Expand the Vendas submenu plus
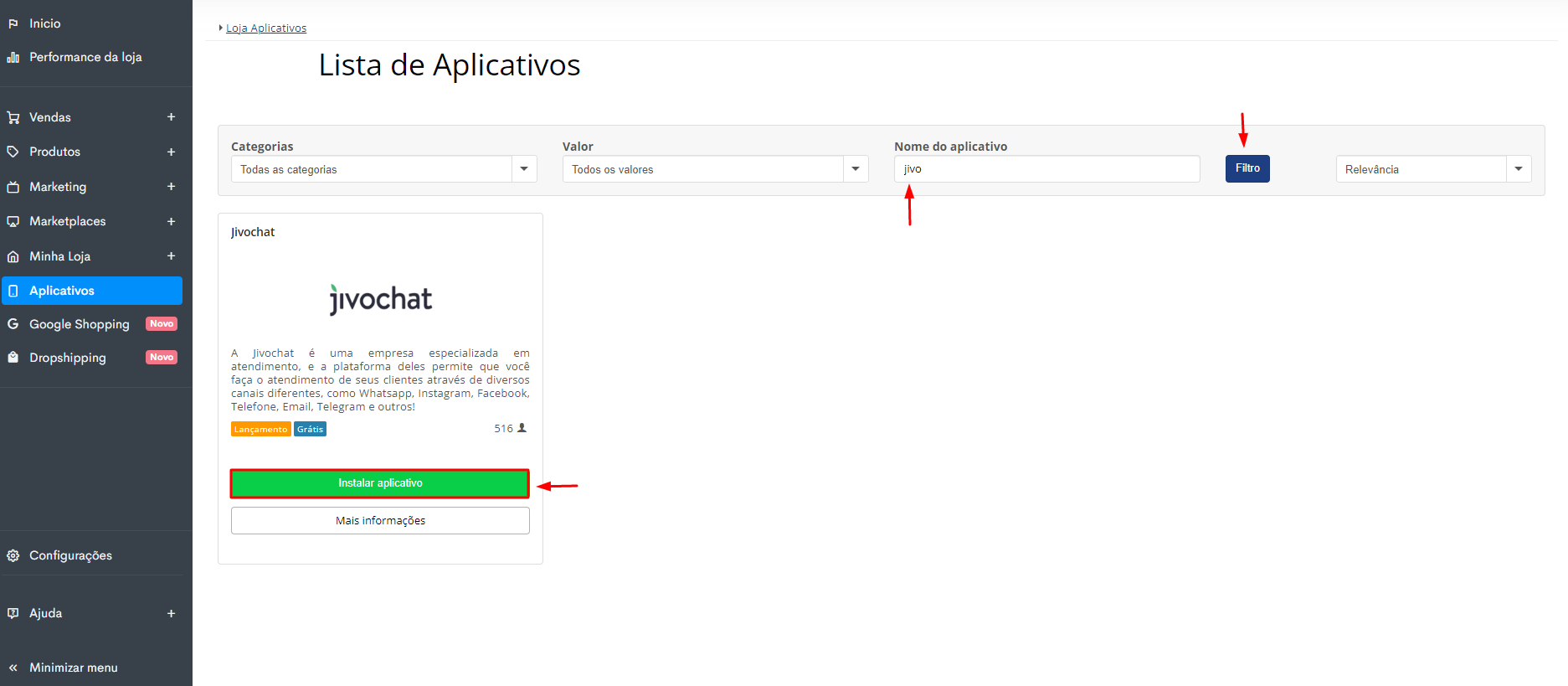 (x=171, y=117)
